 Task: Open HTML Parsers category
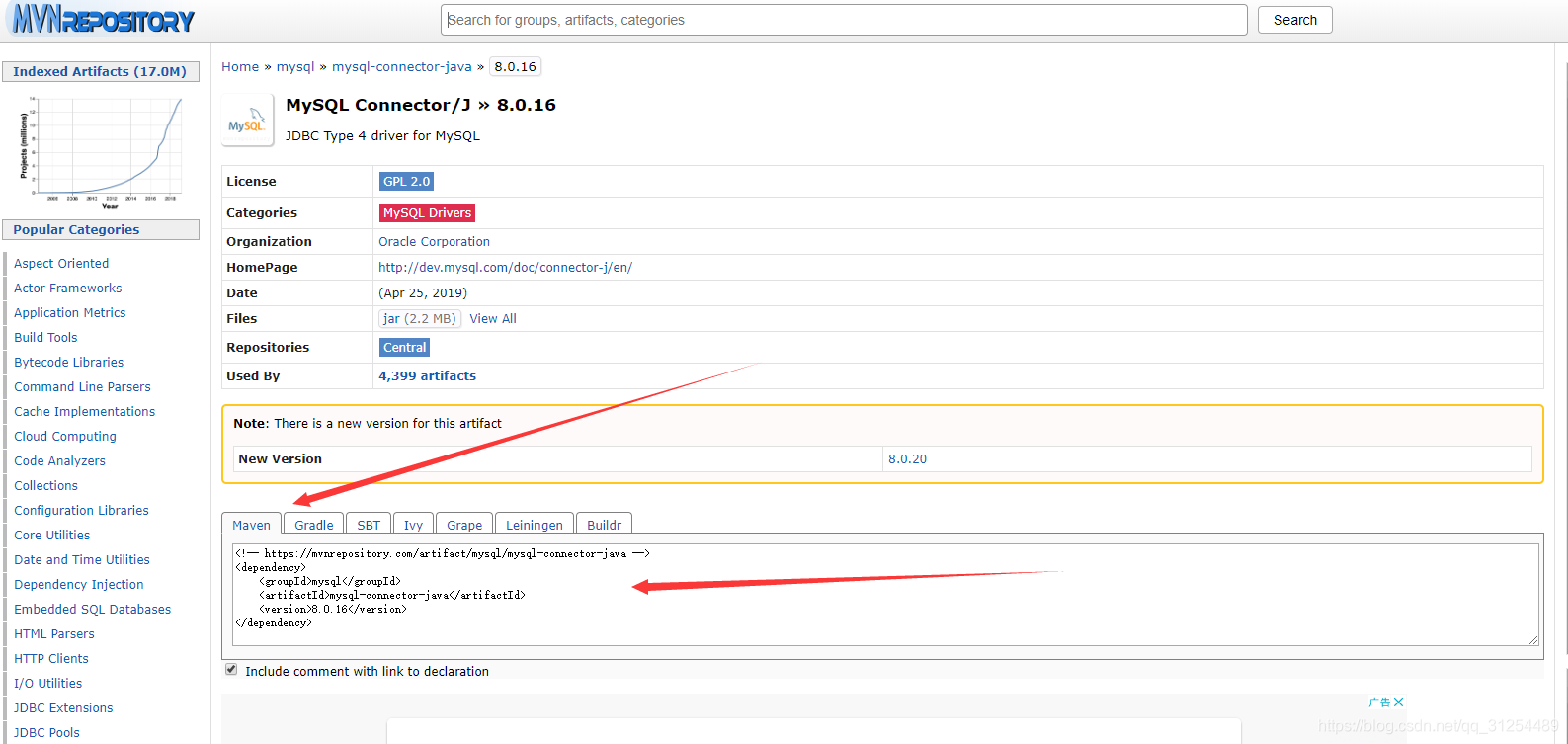click(54, 634)
